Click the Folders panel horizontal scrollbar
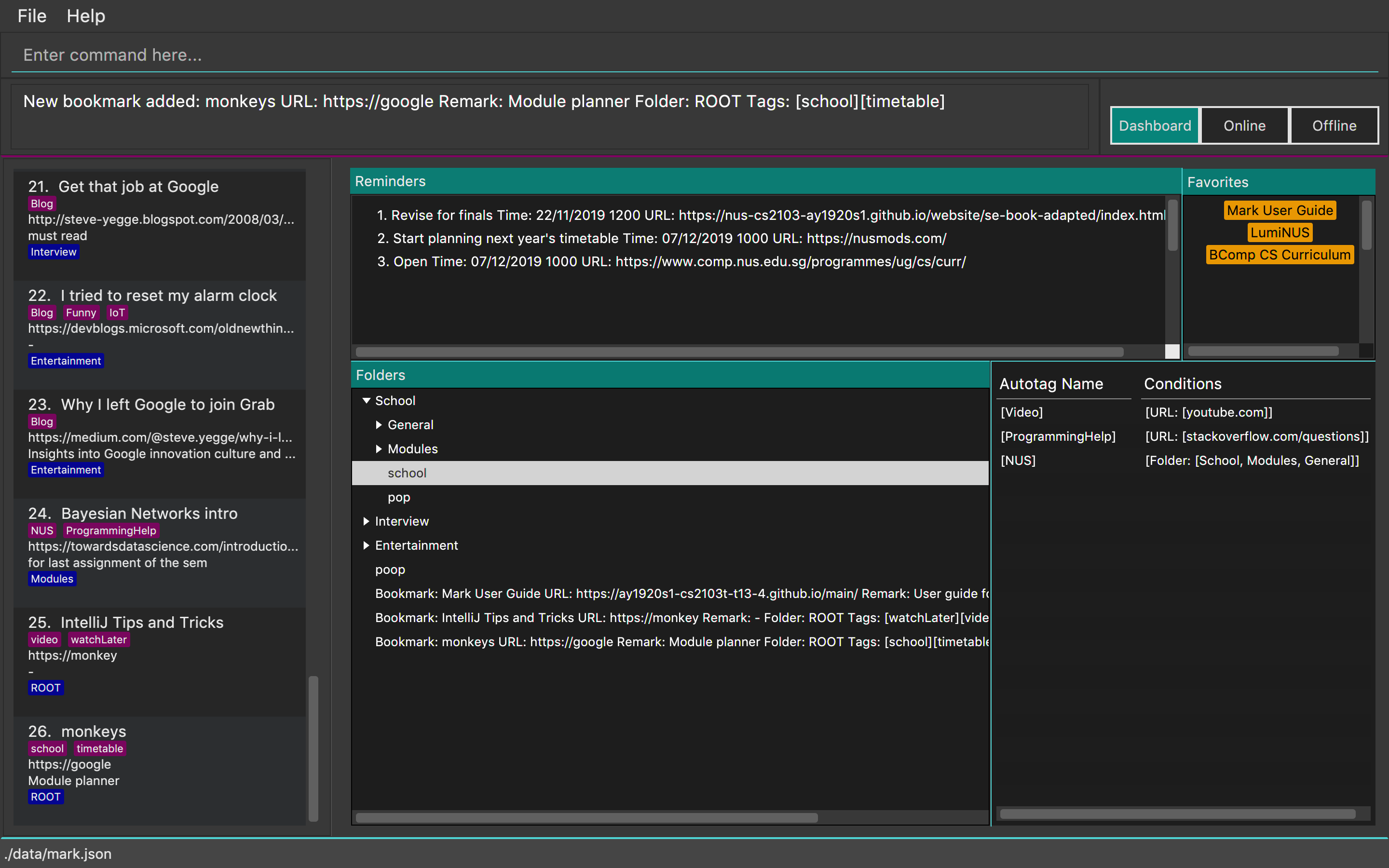This screenshot has height=868, width=1389. pyautogui.click(x=586, y=817)
